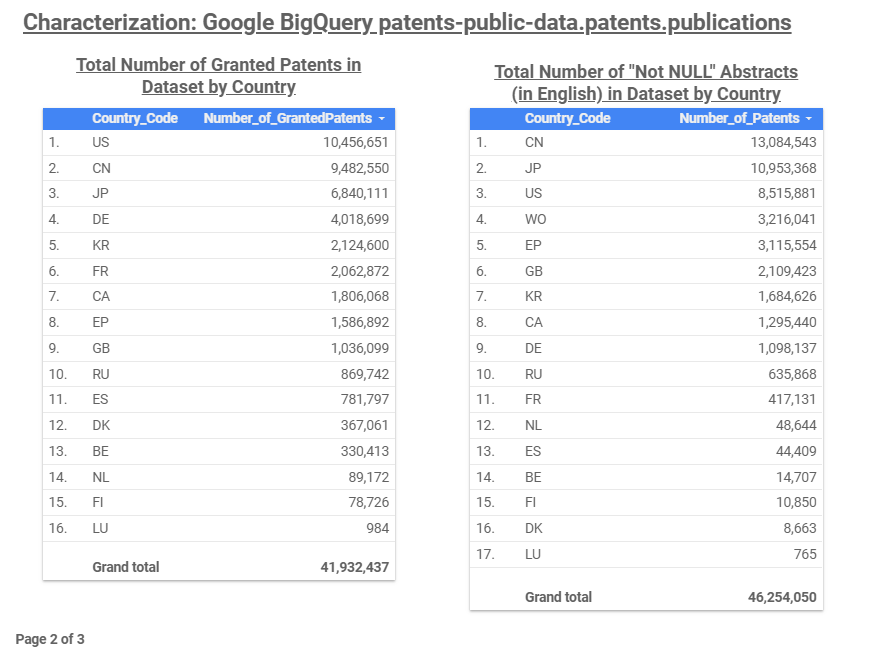Select the ES abstracts value 44,409

click(x=796, y=451)
